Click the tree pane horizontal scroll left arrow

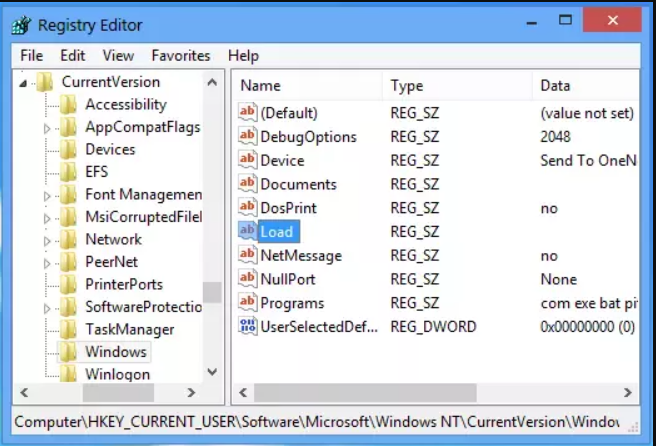tap(24, 392)
